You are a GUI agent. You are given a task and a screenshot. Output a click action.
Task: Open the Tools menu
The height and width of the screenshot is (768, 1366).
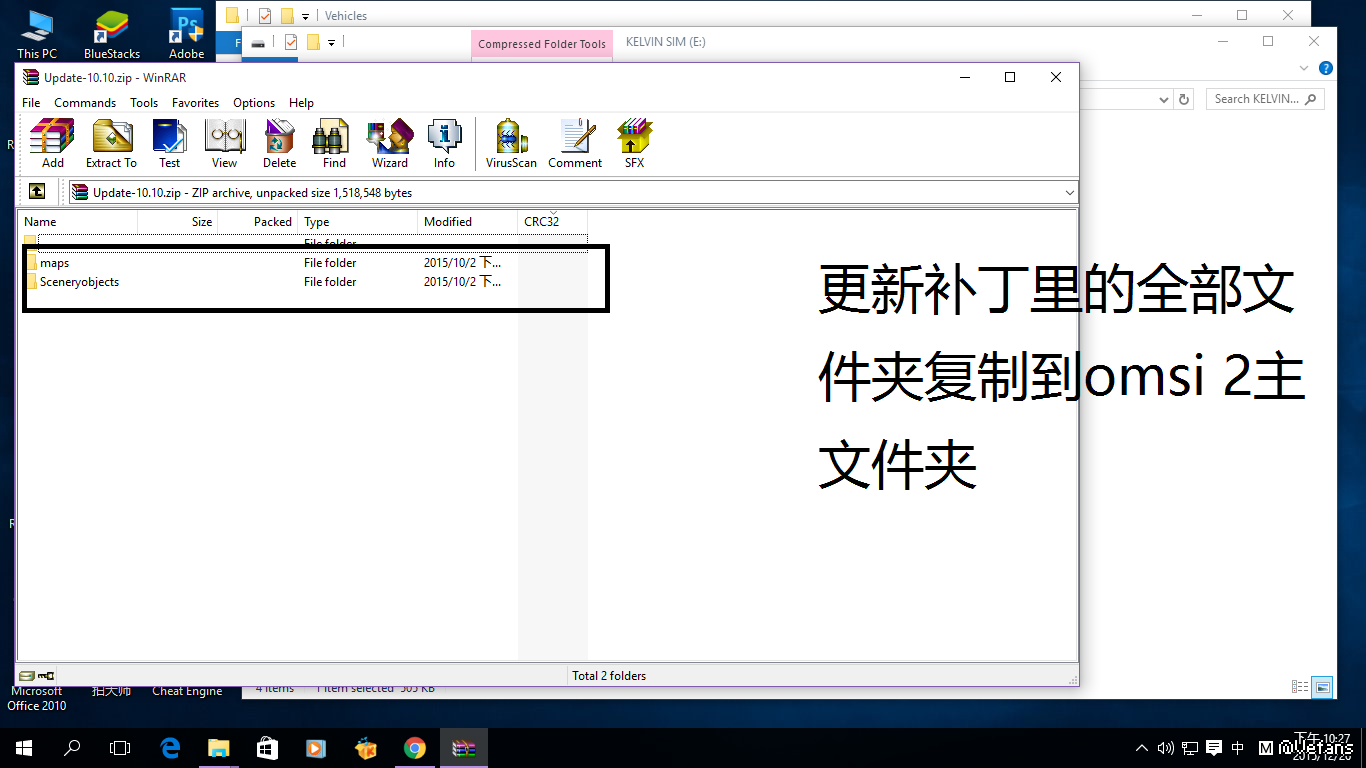click(x=144, y=102)
